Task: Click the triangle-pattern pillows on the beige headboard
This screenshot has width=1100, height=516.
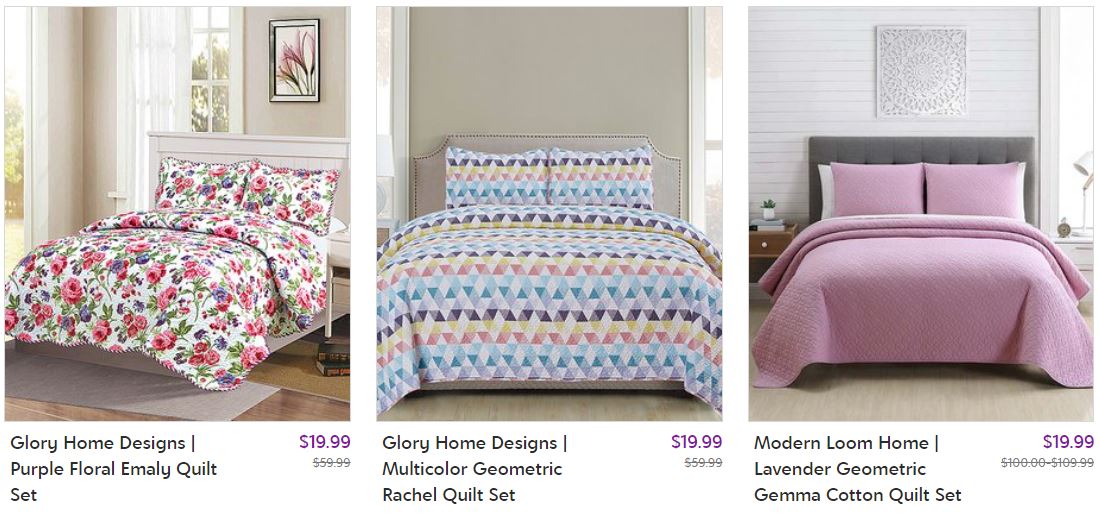Action: coord(549,178)
